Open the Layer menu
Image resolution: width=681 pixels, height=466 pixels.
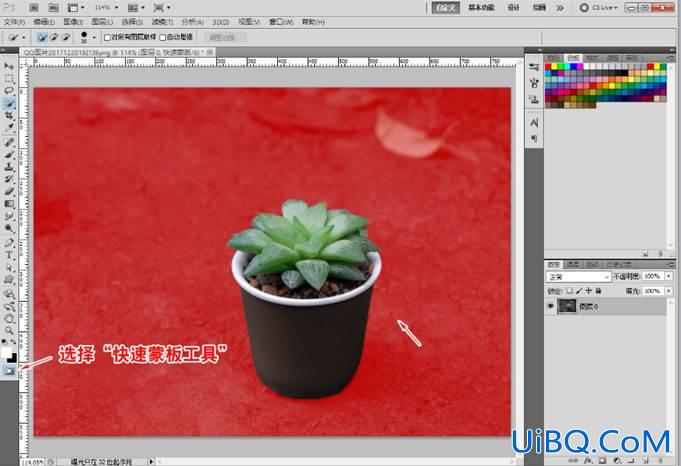pos(102,22)
